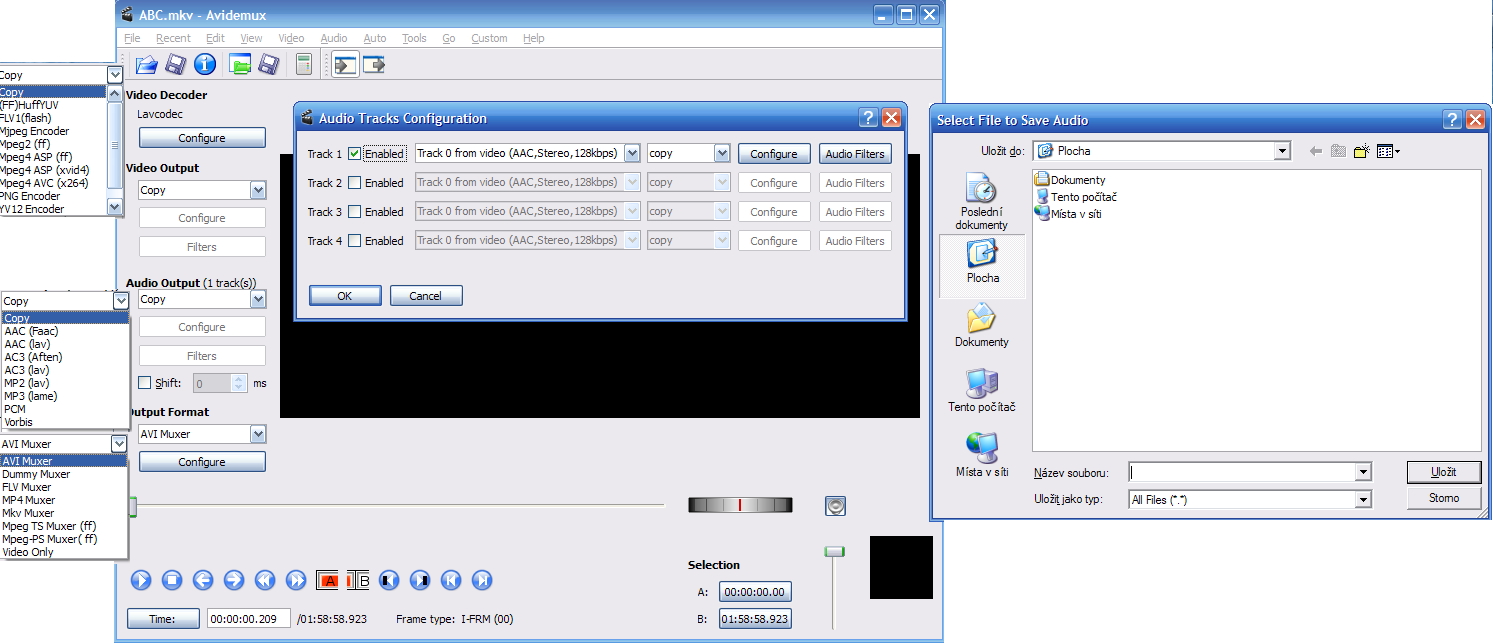Click the vertical volume slider handle
The image size is (1493, 643).
[834, 551]
